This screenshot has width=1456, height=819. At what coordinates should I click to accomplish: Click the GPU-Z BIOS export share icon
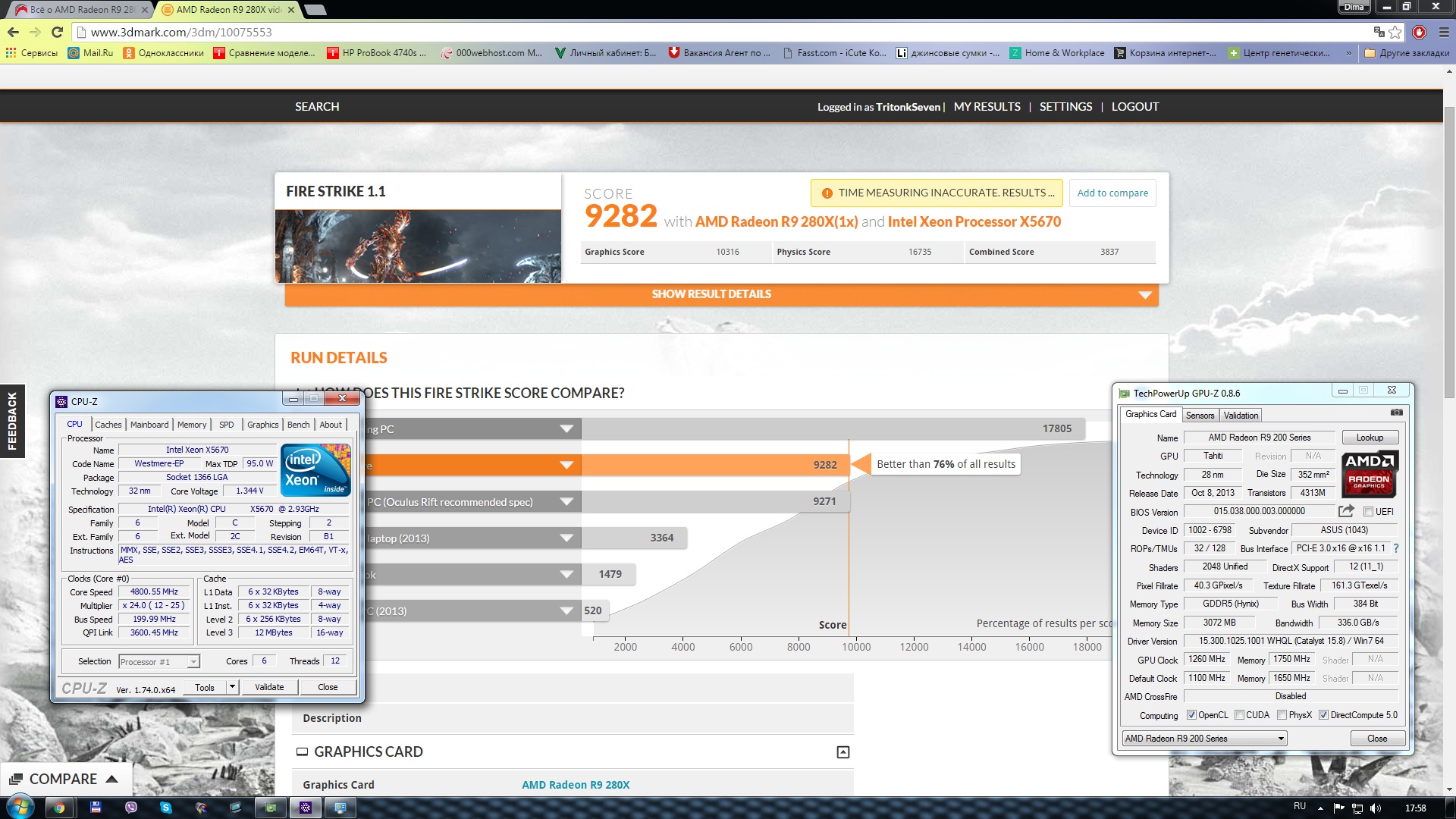pos(1346,511)
